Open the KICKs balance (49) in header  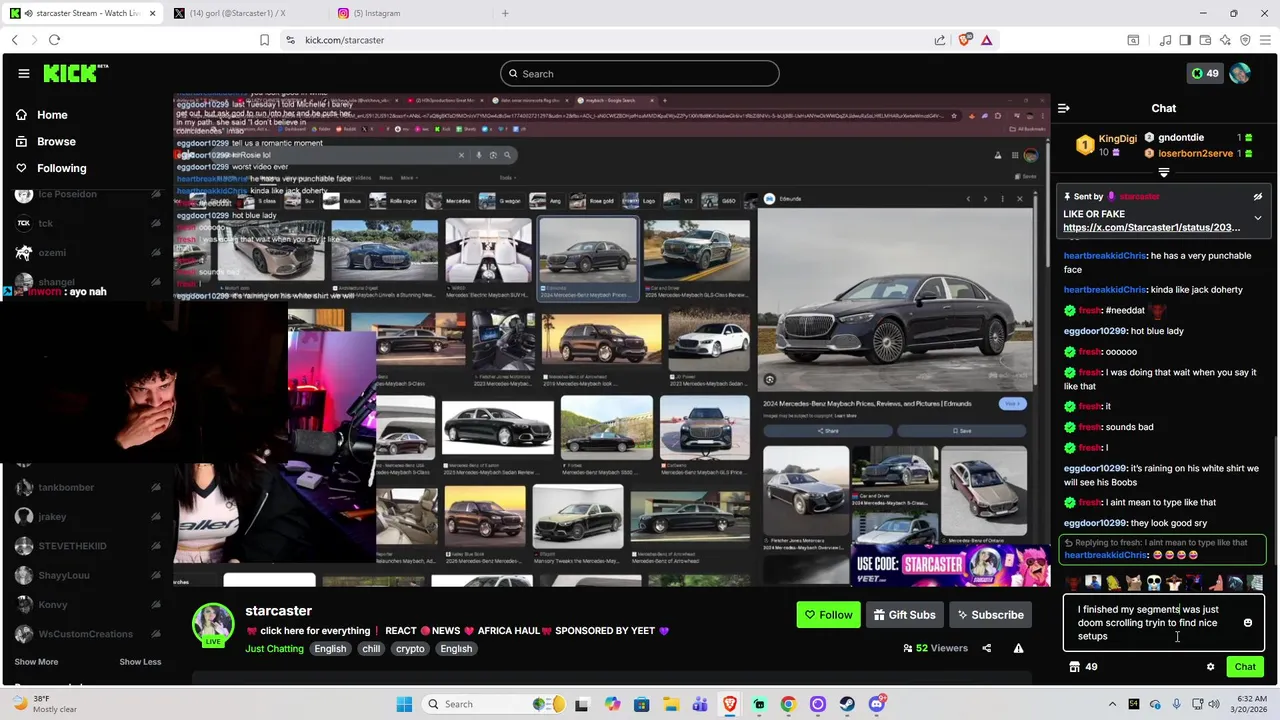1204,73
